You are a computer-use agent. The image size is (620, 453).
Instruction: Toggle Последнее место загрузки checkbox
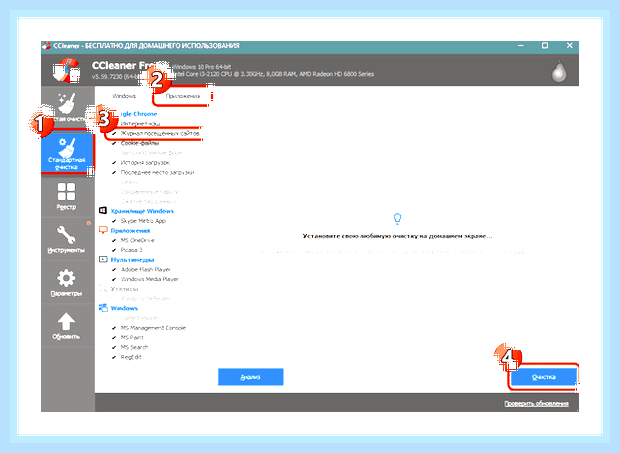pyautogui.click(x=114, y=172)
